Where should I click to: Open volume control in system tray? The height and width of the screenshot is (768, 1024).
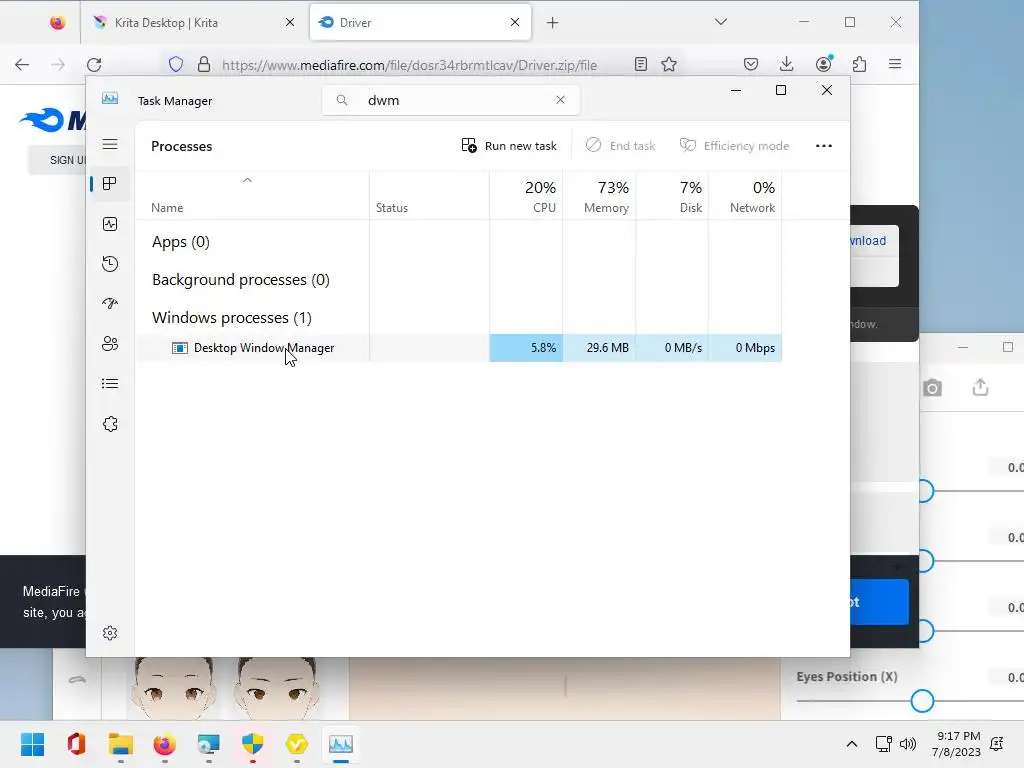pyautogui.click(x=908, y=744)
